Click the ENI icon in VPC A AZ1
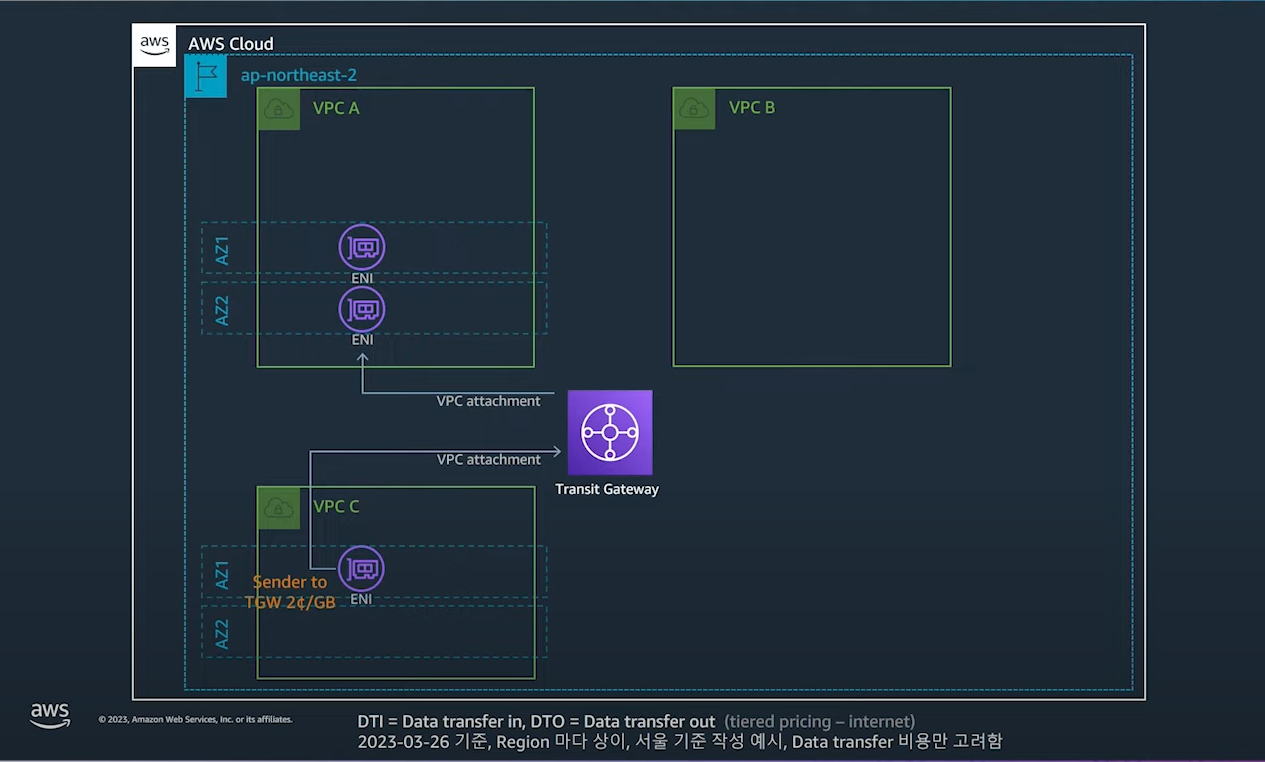The height and width of the screenshot is (762, 1265). click(362, 247)
